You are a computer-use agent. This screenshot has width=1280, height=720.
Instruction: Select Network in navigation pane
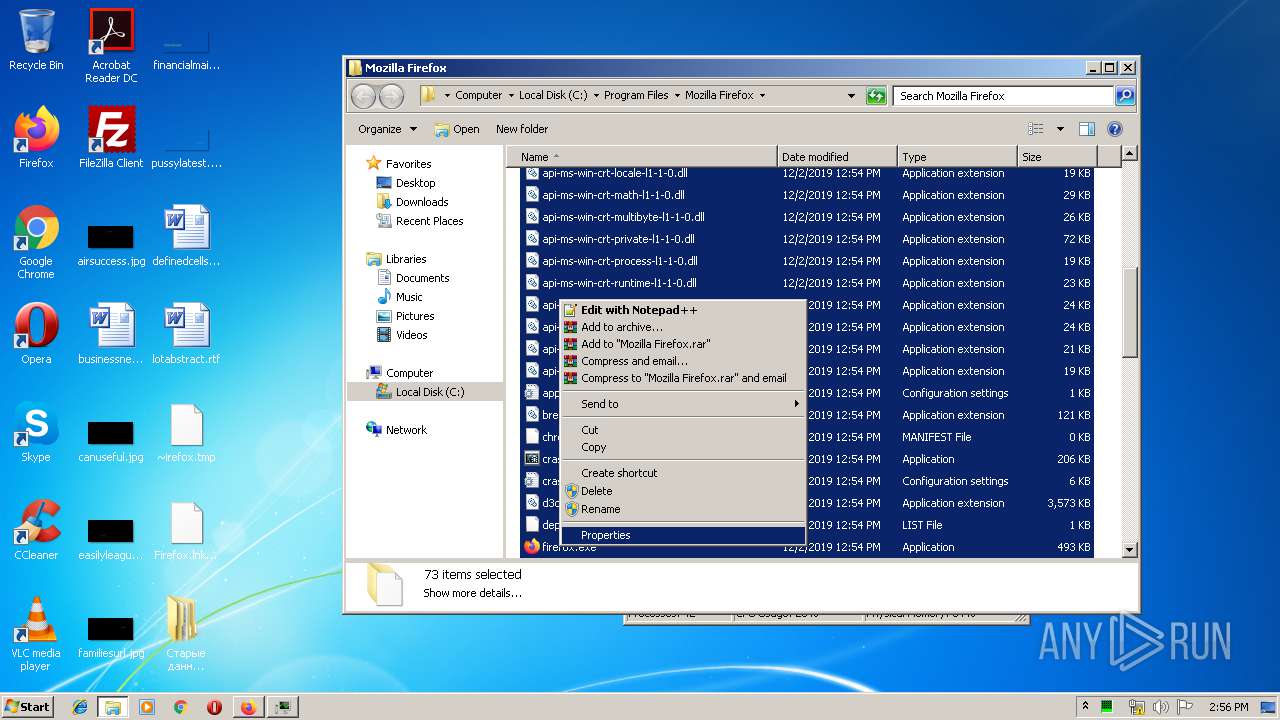405,430
